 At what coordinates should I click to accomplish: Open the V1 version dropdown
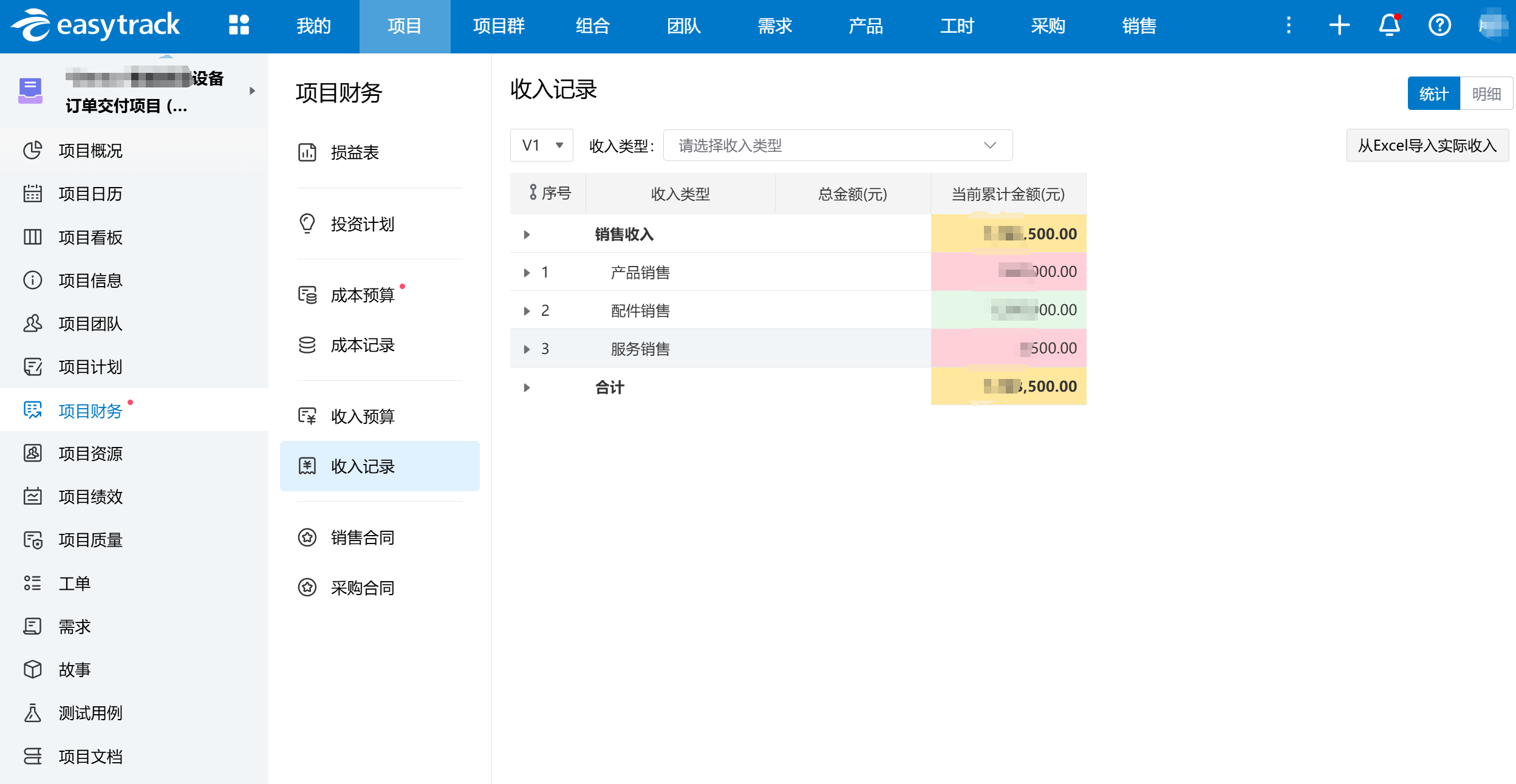click(542, 145)
